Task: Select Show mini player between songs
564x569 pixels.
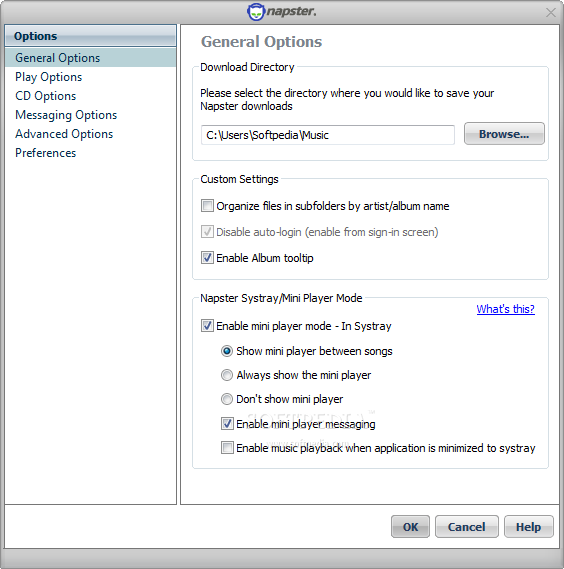Action: (x=227, y=351)
